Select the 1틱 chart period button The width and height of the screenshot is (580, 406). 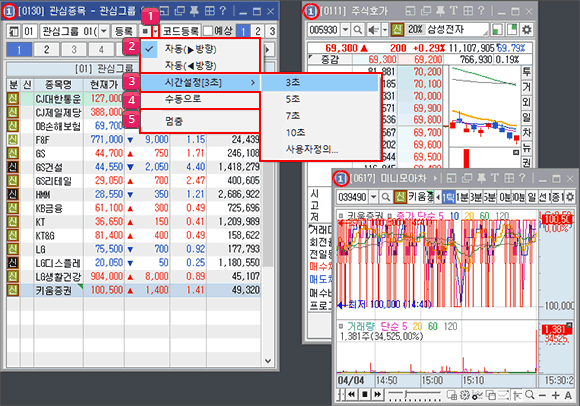pyautogui.click(x=449, y=197)
